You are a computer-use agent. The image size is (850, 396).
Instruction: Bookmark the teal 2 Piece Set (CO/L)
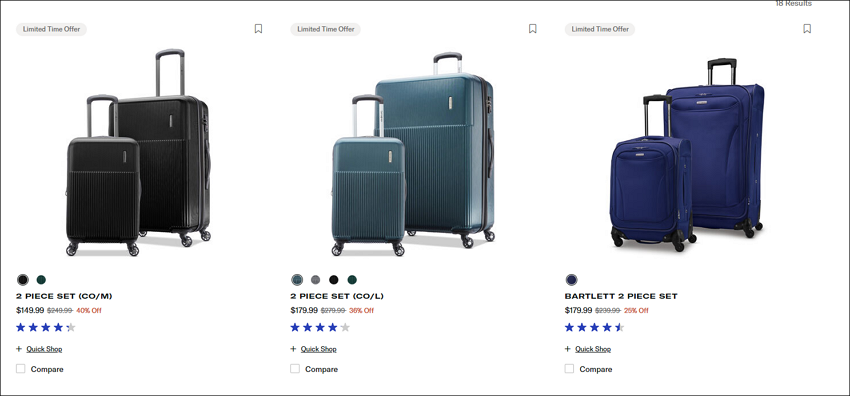coord(532,29)
